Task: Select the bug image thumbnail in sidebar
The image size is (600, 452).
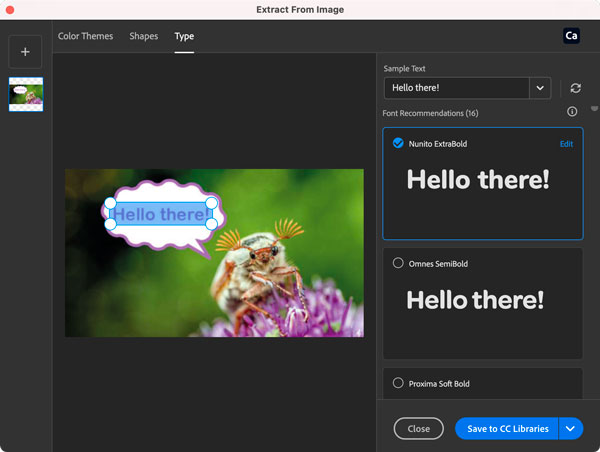Action: coord(26,94)
